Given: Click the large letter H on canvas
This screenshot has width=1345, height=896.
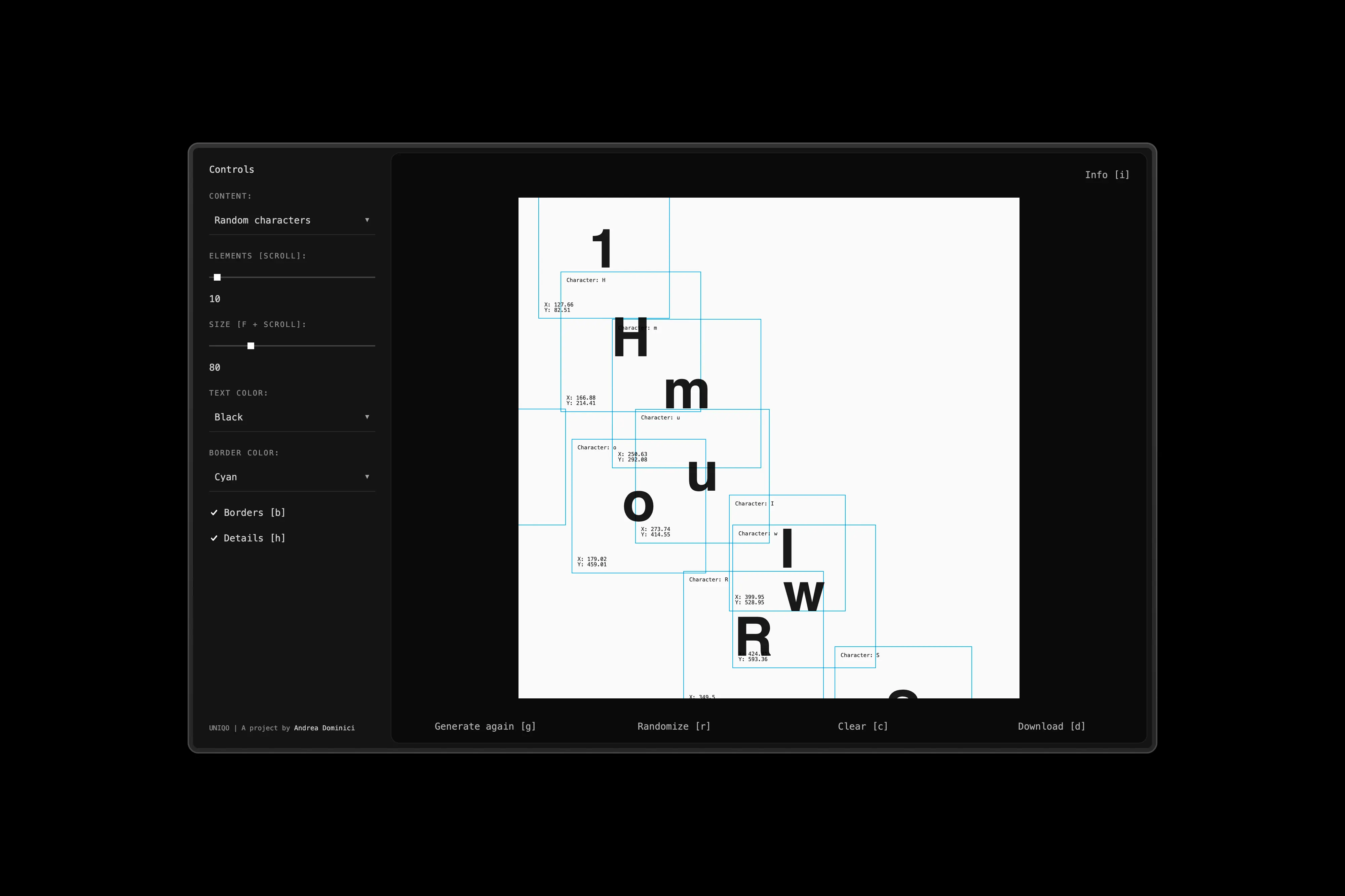Looking at the screenshot, I should (x=630, y=338).
